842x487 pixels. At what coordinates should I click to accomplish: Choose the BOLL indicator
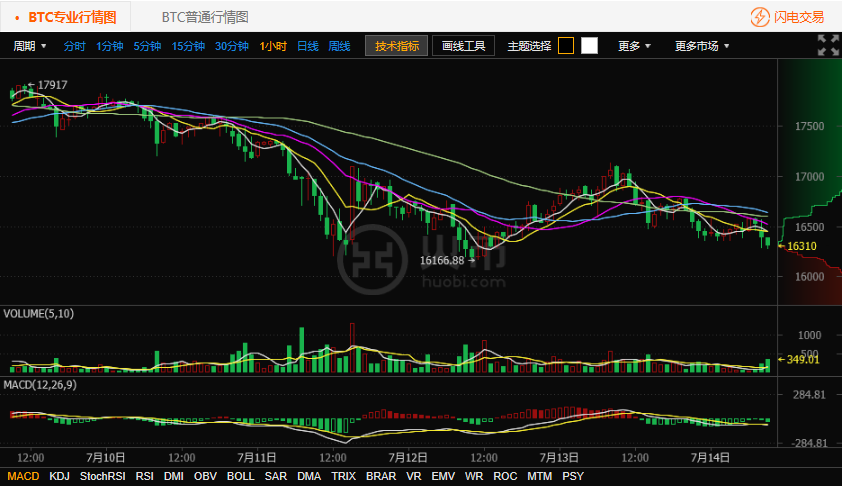coord(240,476)
